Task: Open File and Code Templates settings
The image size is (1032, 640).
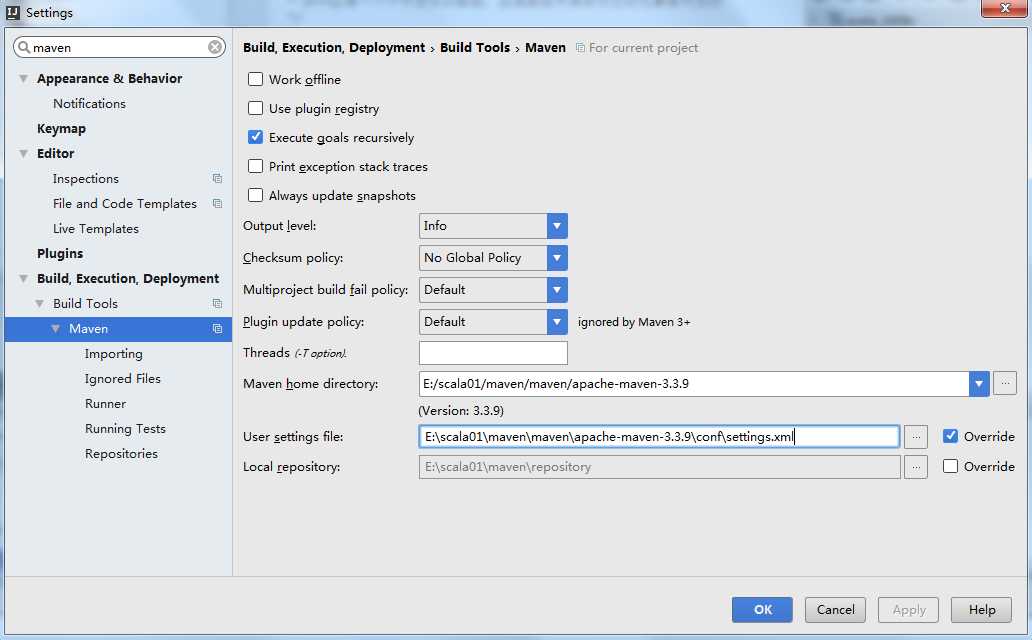Action: pyautogui.click(x=124, y=203)
